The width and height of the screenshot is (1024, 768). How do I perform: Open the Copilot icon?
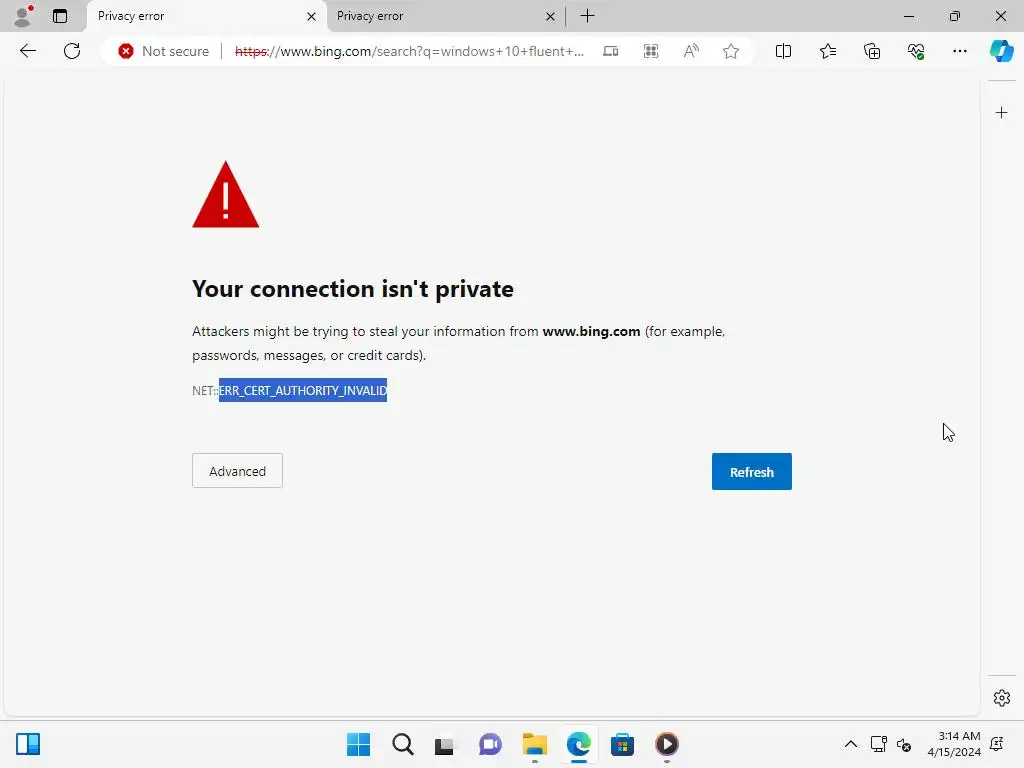pos(1001,51)
